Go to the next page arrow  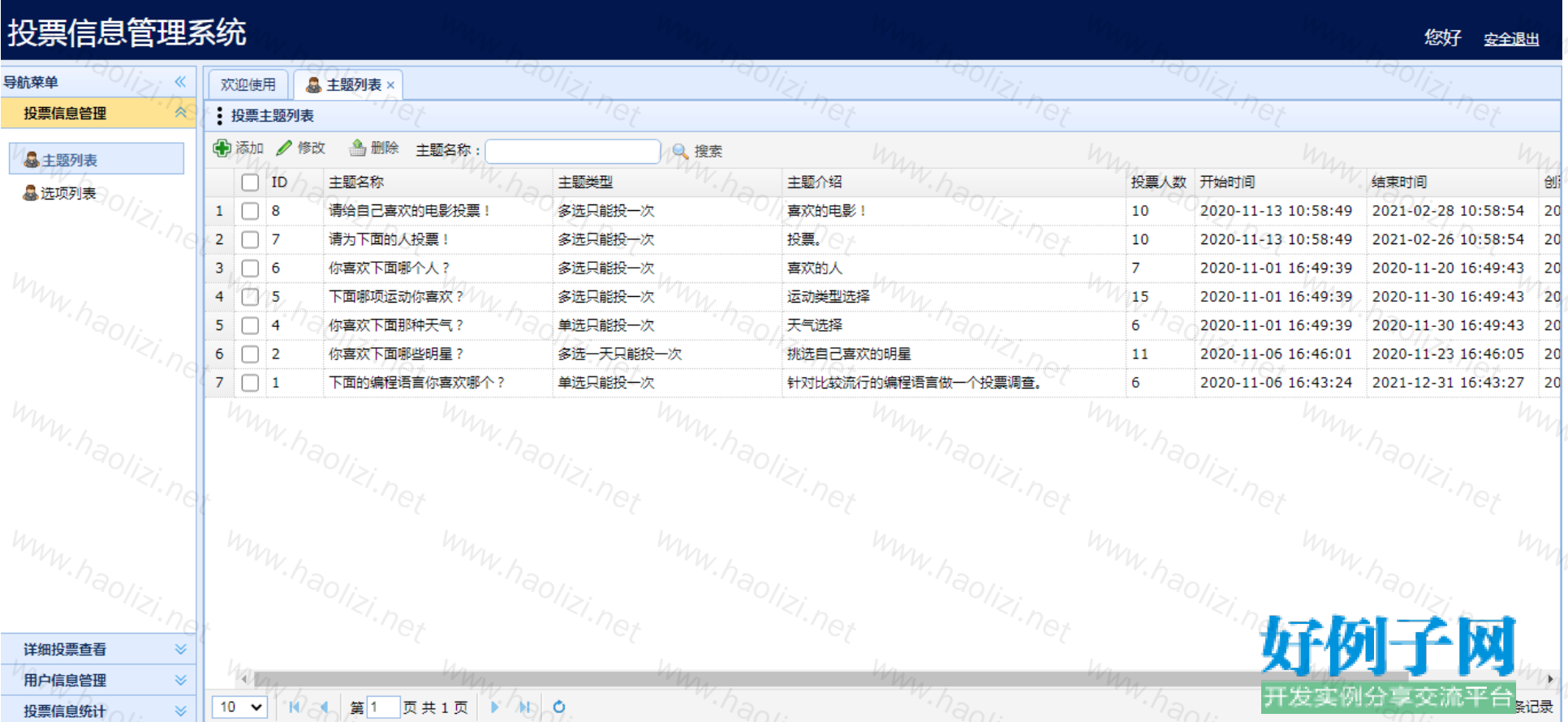494,707
